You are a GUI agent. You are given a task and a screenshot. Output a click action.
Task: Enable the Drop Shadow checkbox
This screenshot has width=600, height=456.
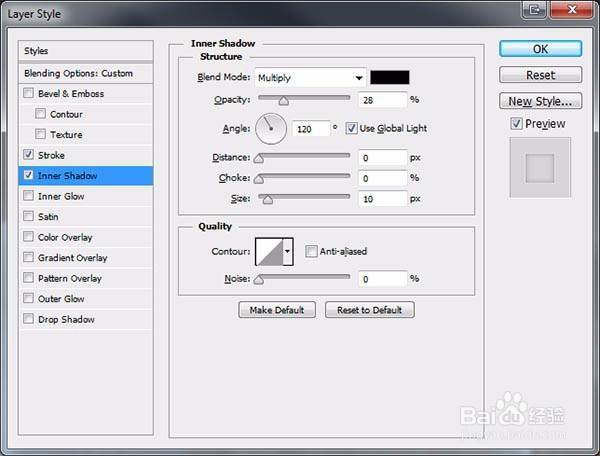[28, 319]
